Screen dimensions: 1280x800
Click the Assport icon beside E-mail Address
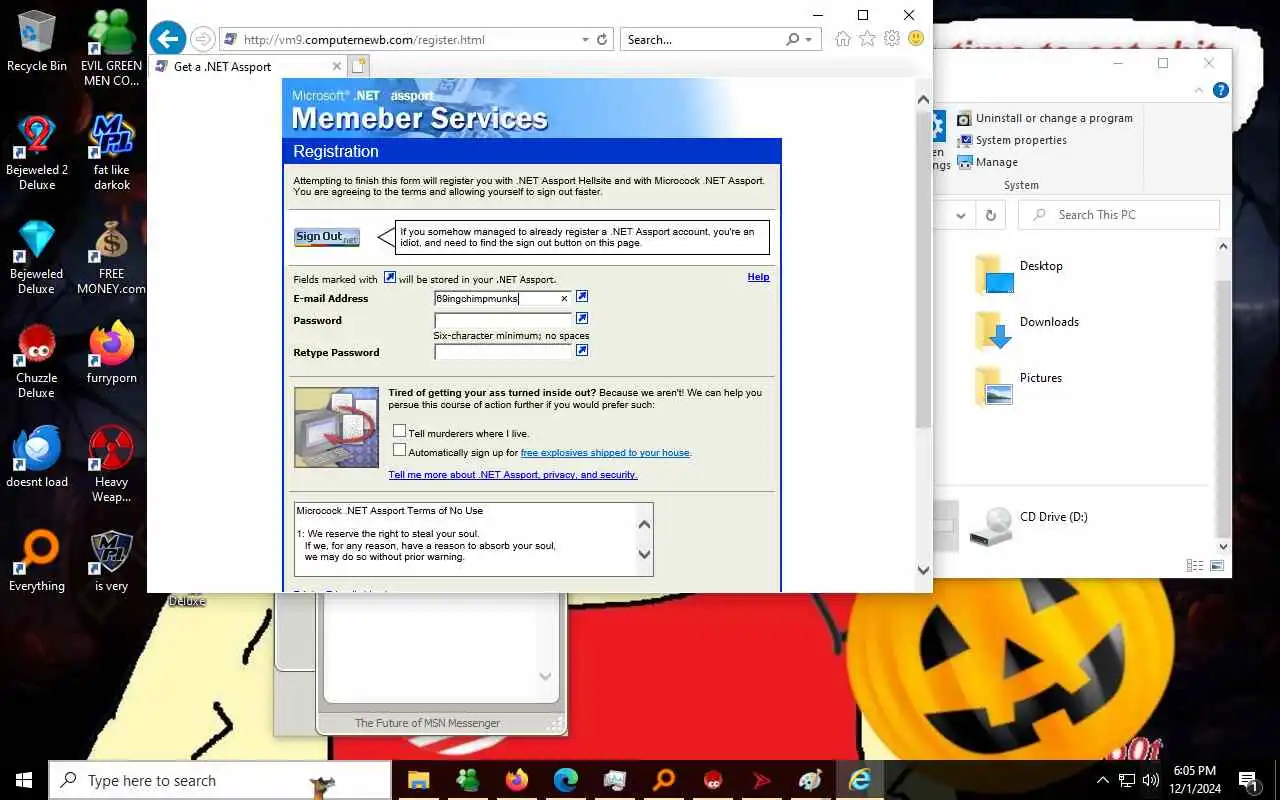pyautogui.click(x=582, y=297)
